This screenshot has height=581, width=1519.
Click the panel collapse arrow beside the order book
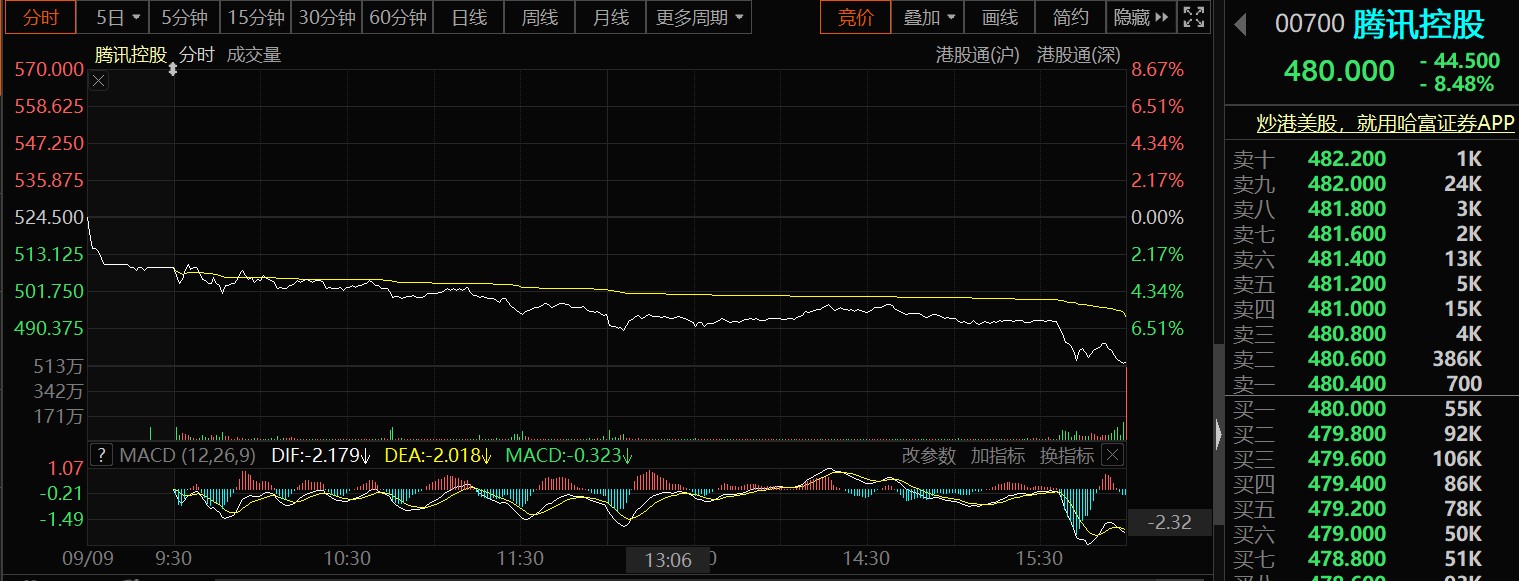1218,434
